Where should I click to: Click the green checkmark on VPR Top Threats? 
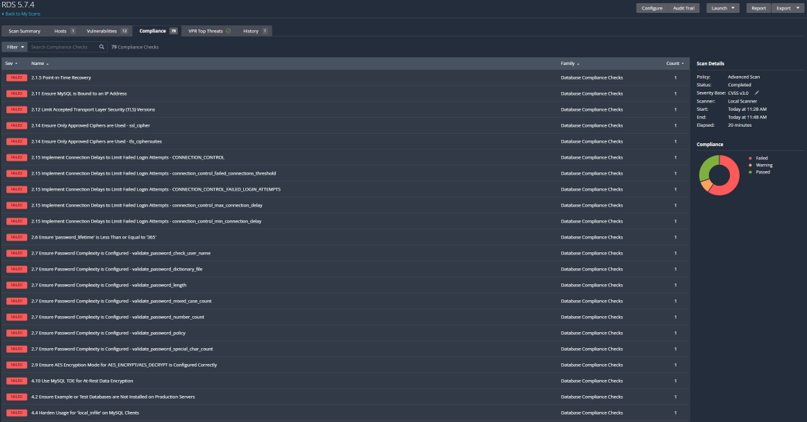click(x=228, y=31)
